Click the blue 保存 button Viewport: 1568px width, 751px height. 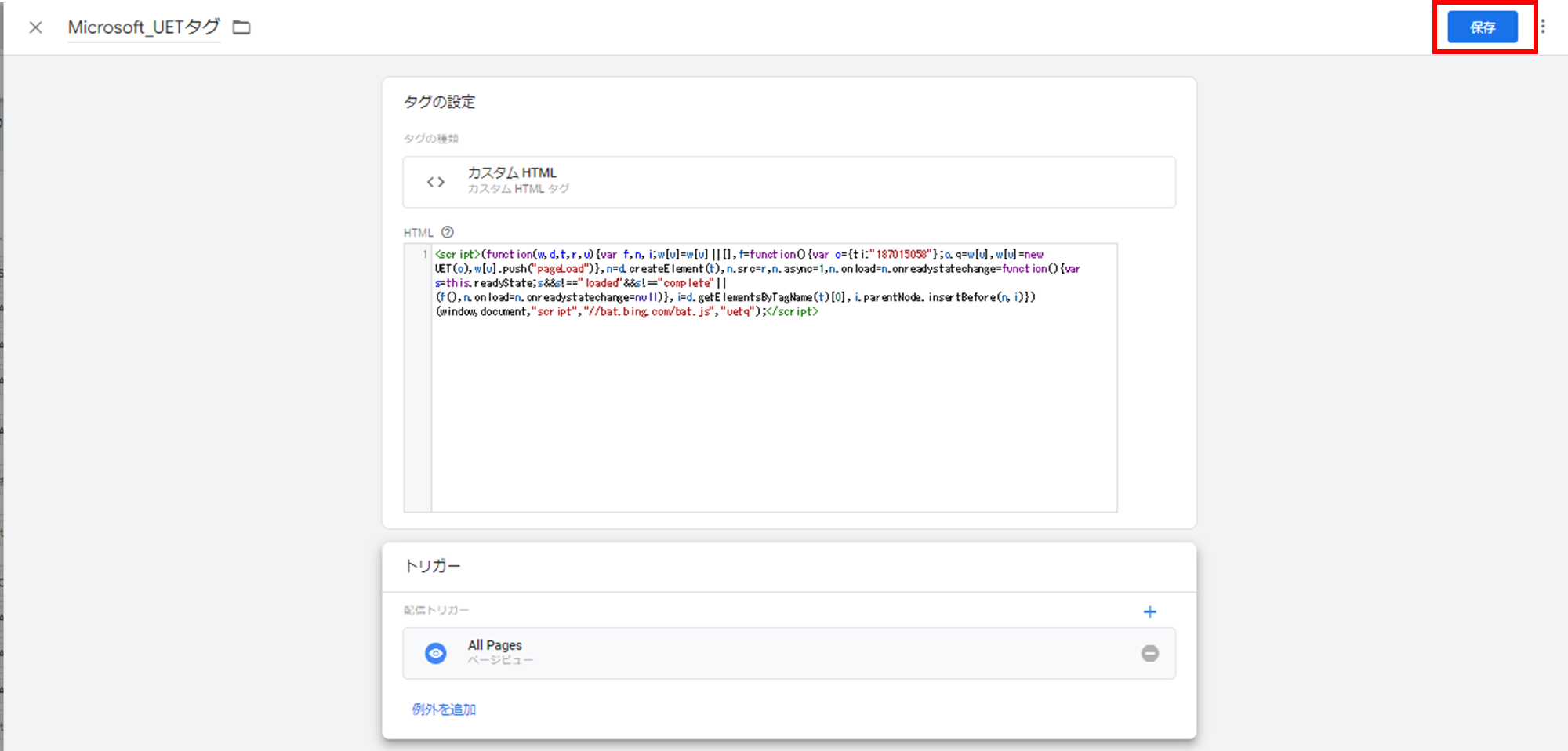(x=1482, y=27)
